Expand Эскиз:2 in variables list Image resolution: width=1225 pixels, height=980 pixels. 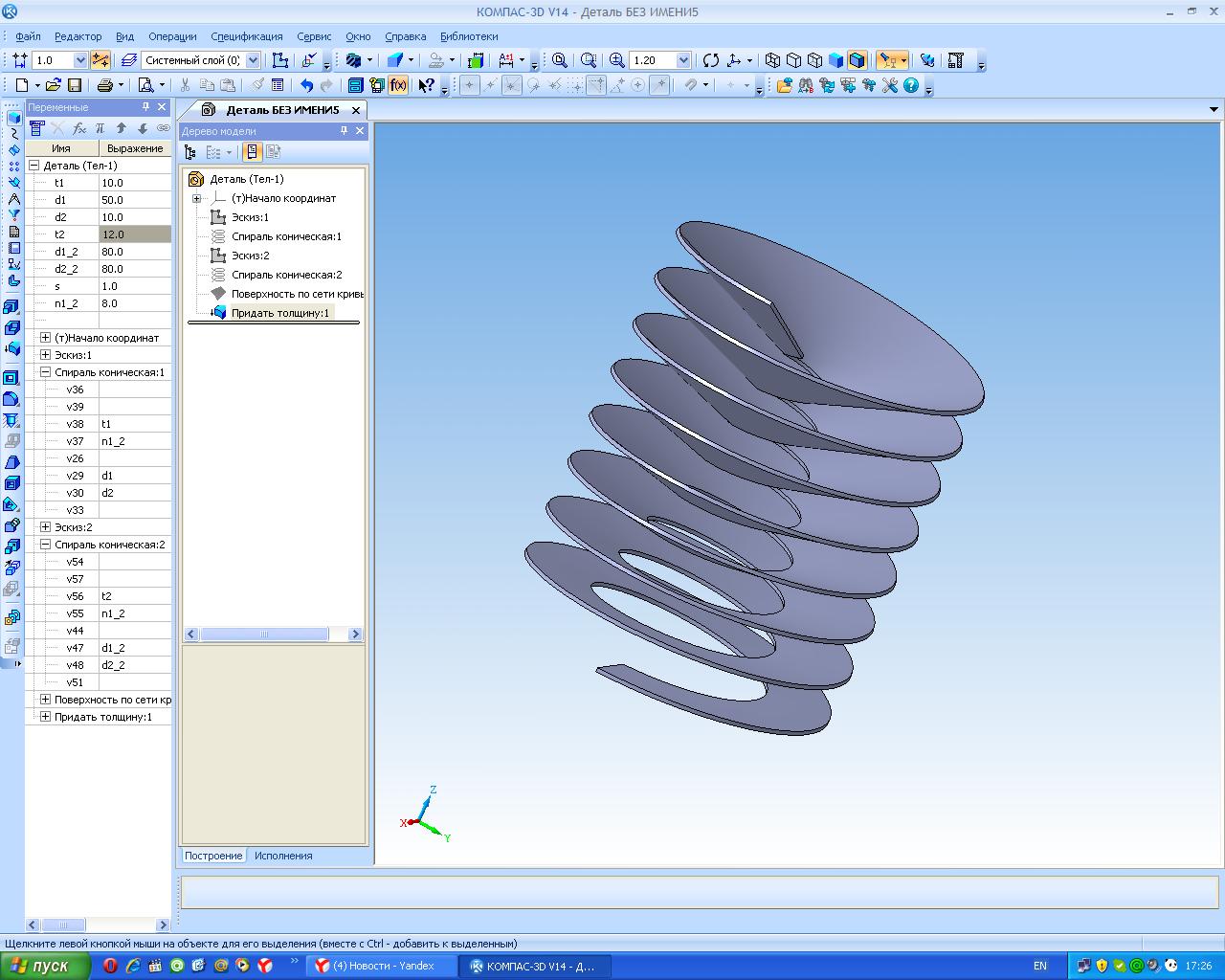click(45, 527)
